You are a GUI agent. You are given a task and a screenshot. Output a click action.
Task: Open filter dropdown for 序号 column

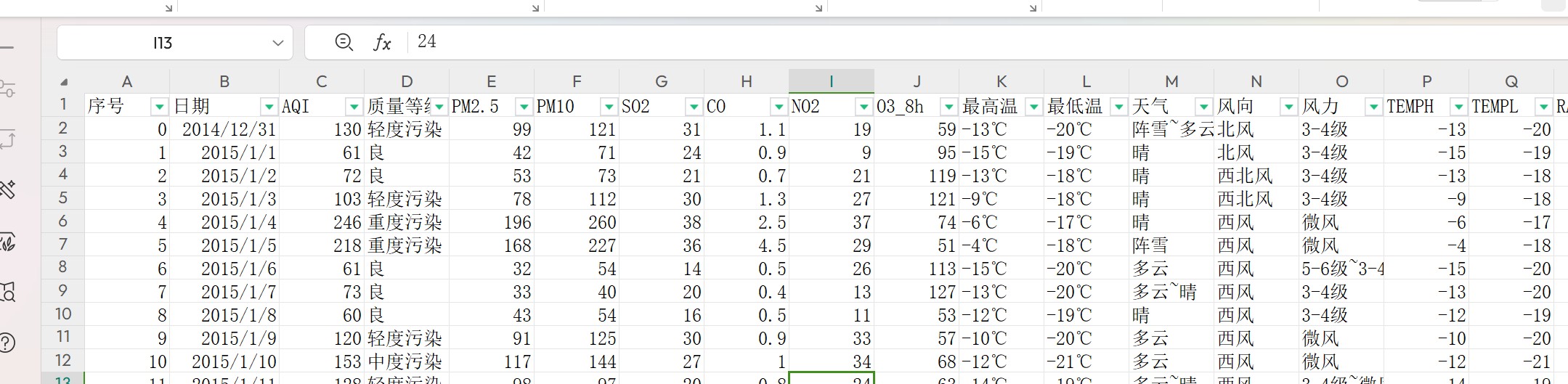coord(159,107)
